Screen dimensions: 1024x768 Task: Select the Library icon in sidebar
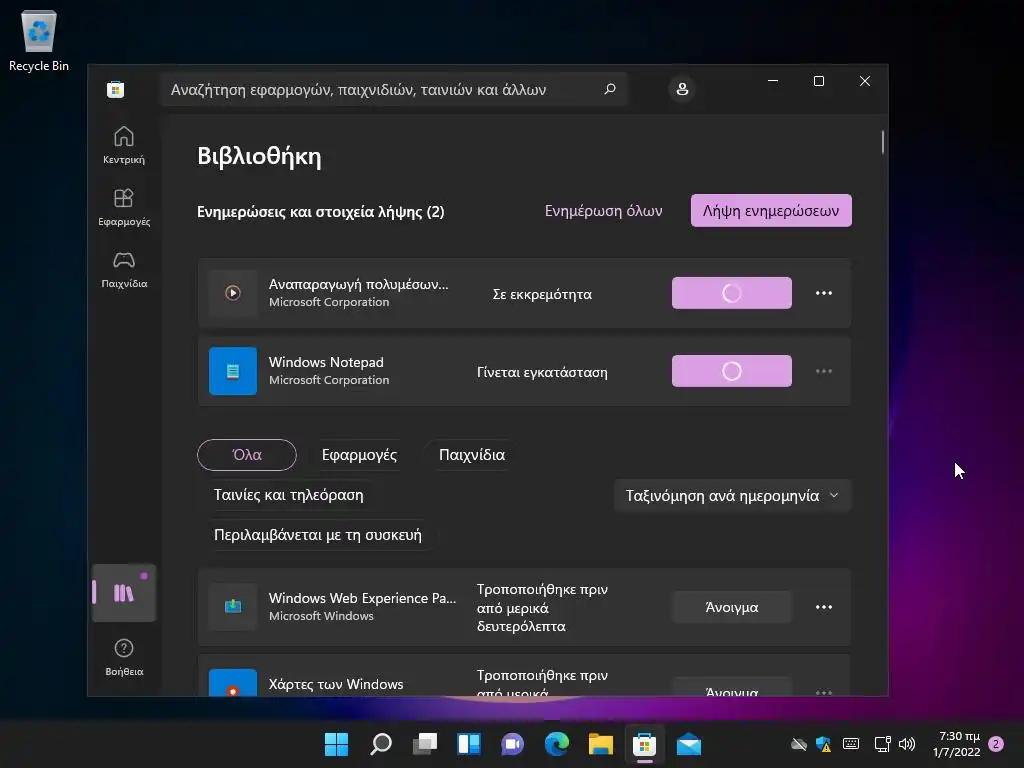[x=124, y=593]
